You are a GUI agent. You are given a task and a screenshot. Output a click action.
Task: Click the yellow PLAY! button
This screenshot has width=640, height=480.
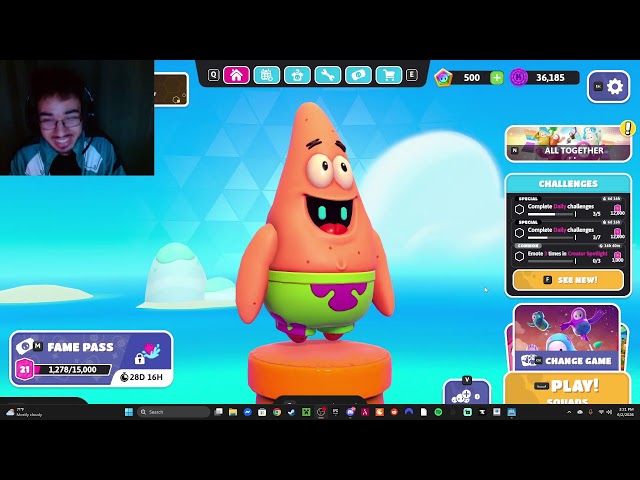coord(567,389)
